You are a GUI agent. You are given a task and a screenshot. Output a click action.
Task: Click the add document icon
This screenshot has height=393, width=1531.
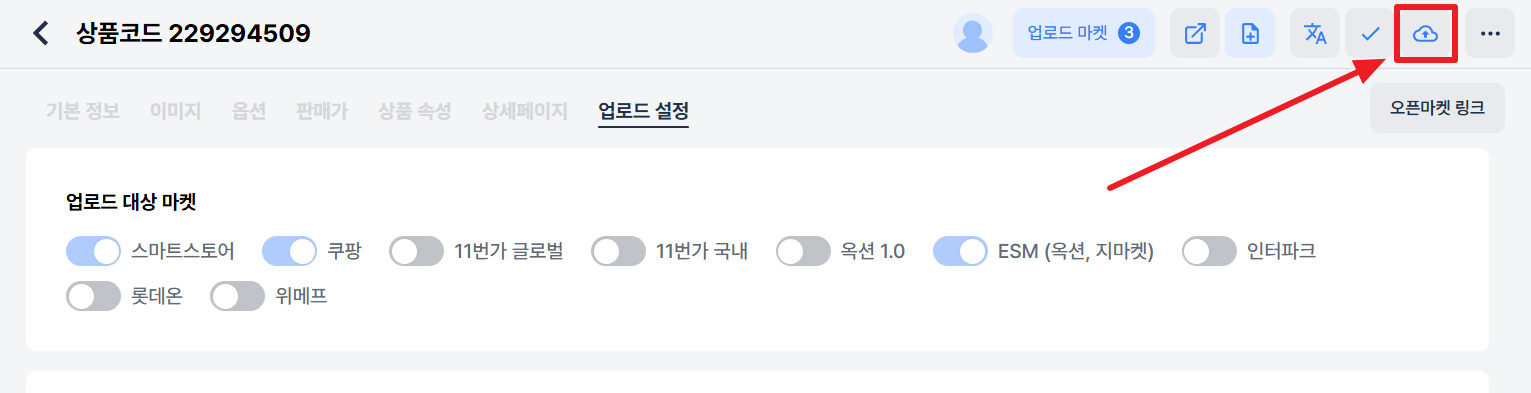[1250, 34]
